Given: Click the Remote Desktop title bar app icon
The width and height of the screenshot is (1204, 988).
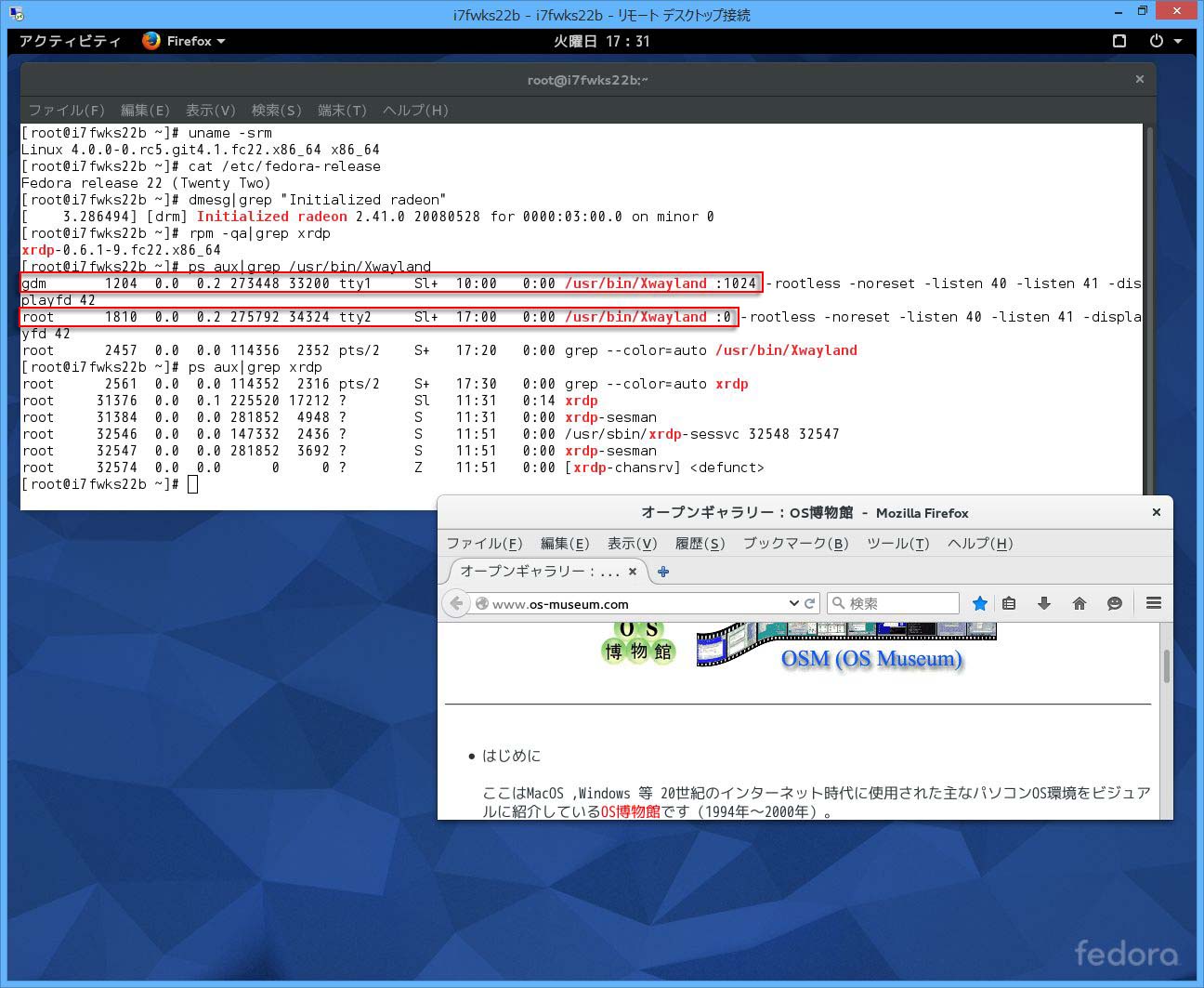Looking at the screenshot, I should [14, 14].
